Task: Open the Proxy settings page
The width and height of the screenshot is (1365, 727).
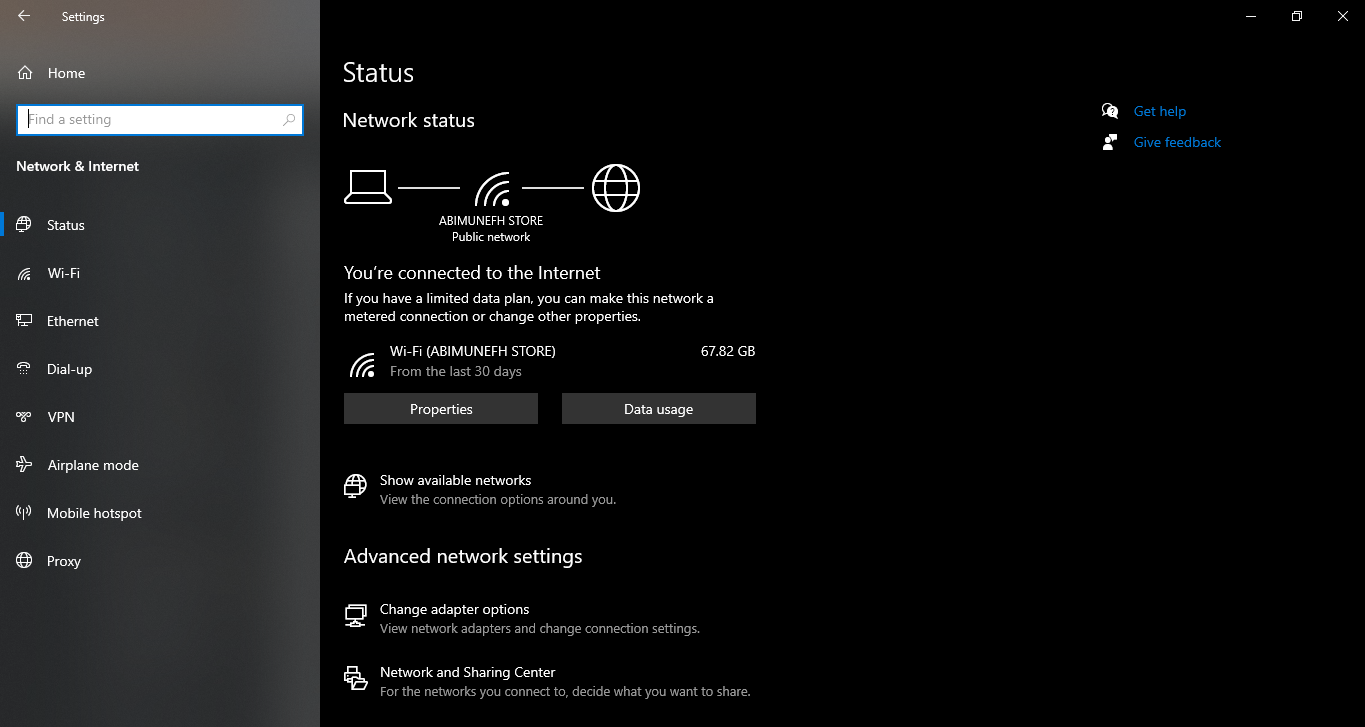Action: click(x=160, y=561)
